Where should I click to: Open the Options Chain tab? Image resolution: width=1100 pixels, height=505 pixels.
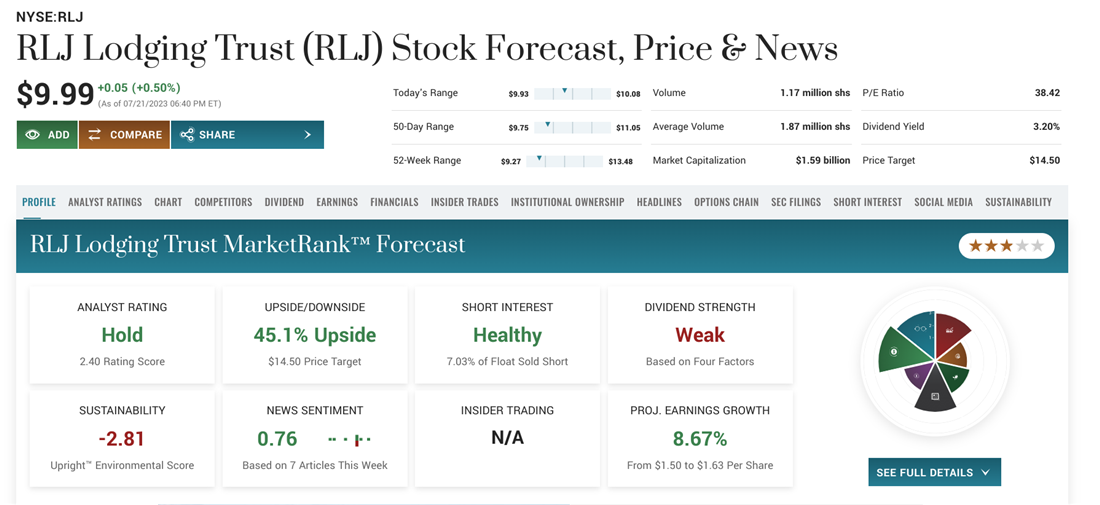tap(726, 202)
